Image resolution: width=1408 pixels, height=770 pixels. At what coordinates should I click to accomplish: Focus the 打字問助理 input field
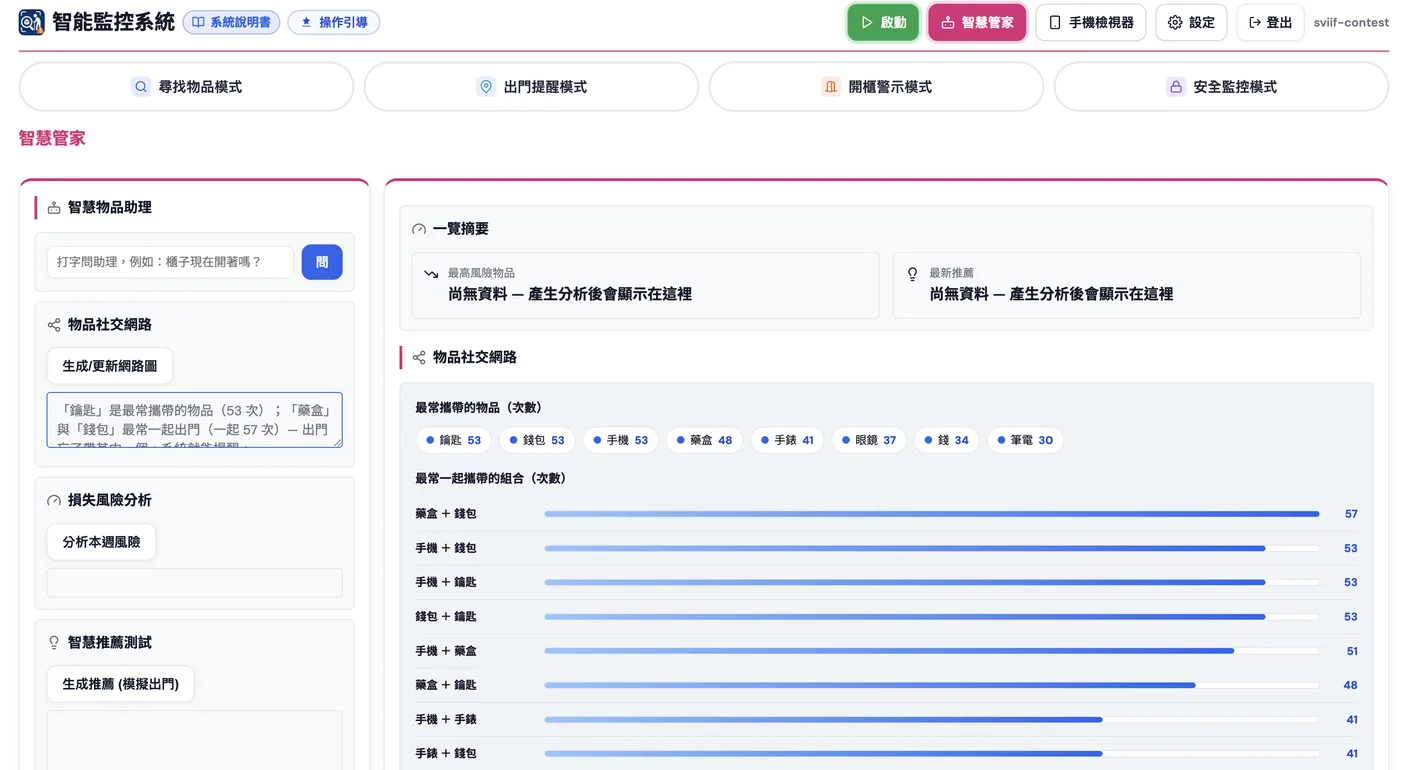coord(170,262)
